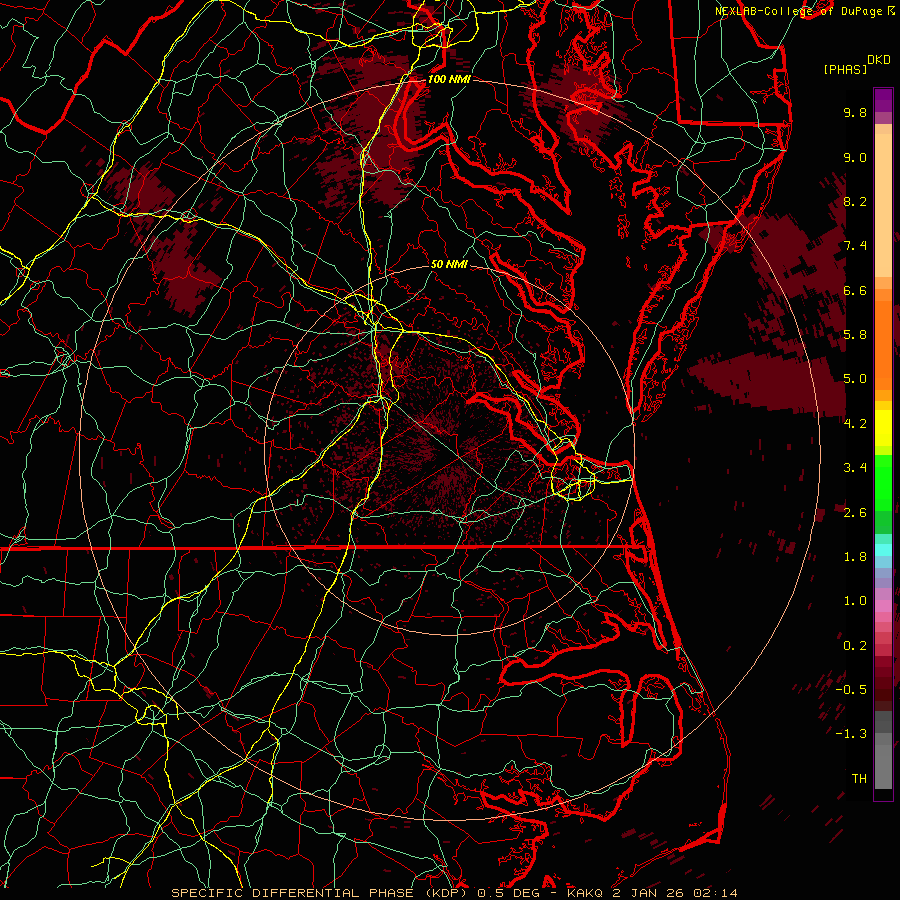Click the 5.8 scale value

click(855, 335)
